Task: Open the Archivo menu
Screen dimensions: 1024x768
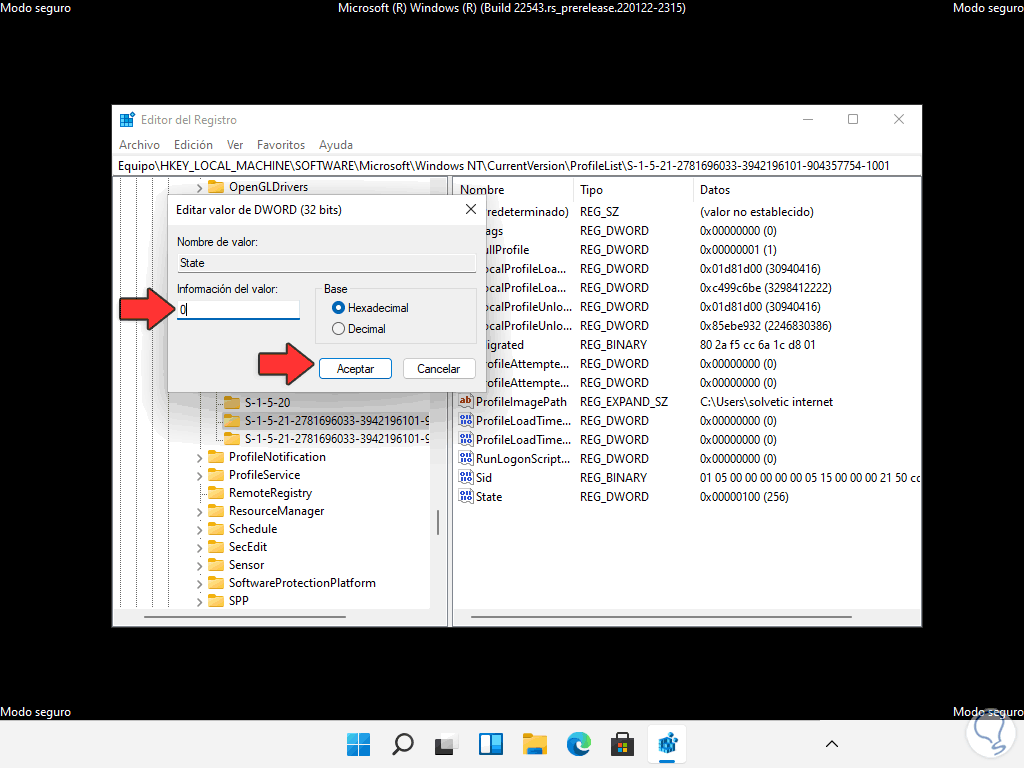Action: pyautogui.click(x=139, y=145)
